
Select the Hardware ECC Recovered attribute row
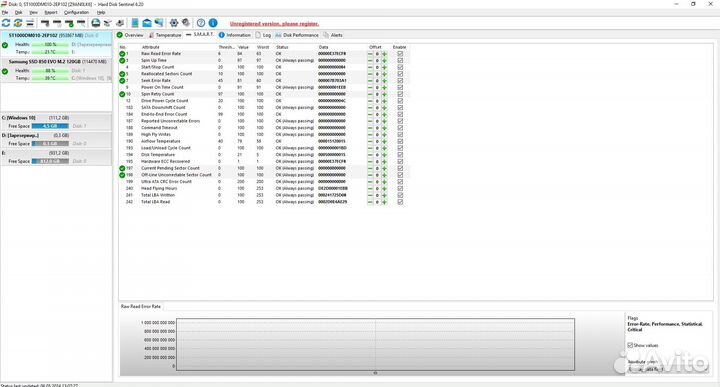point(264,162)
